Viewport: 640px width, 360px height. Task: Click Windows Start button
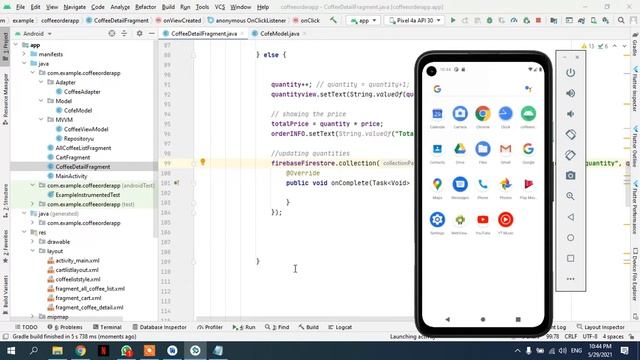point(11,351)
